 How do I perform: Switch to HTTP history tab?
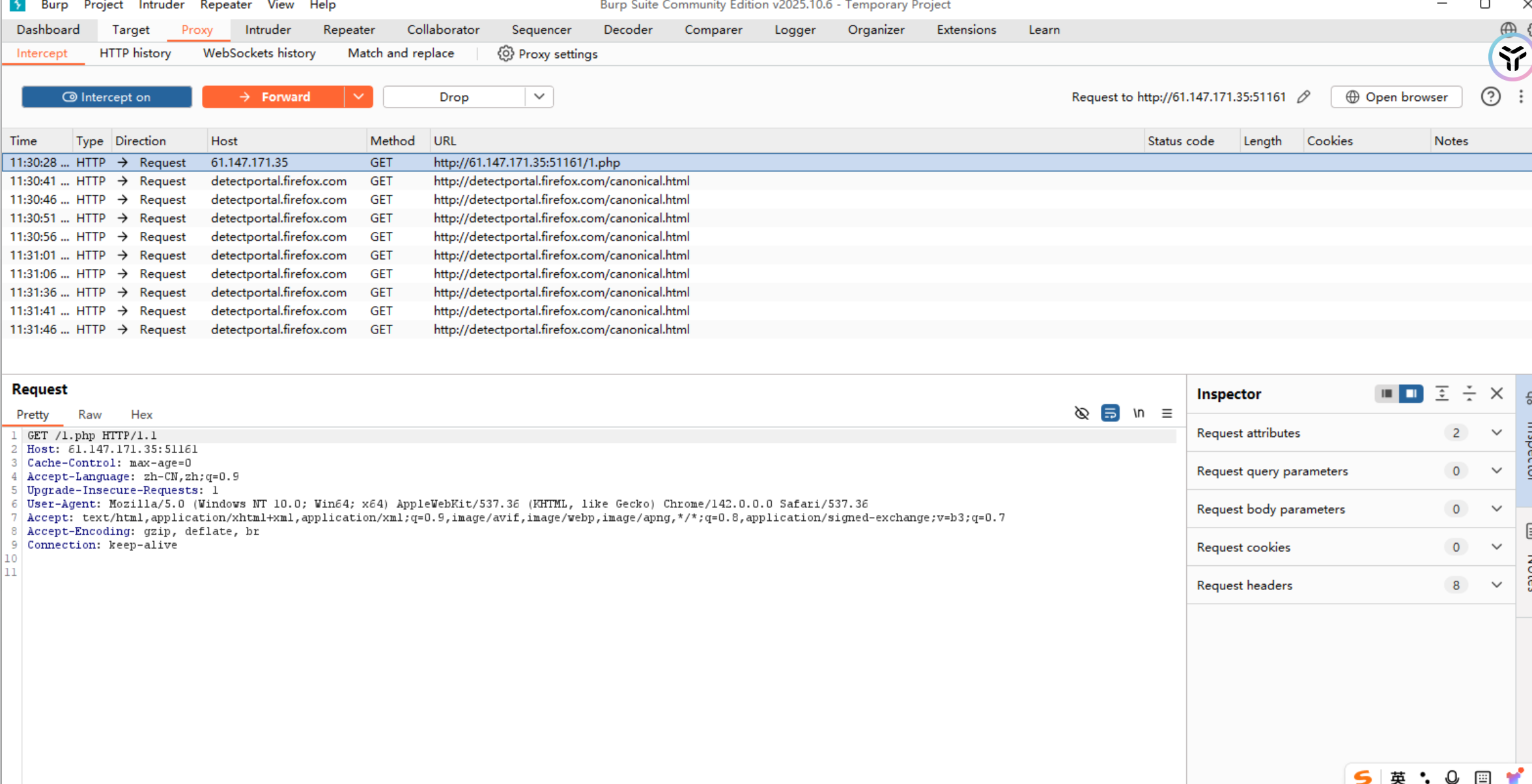pos(135,53)
